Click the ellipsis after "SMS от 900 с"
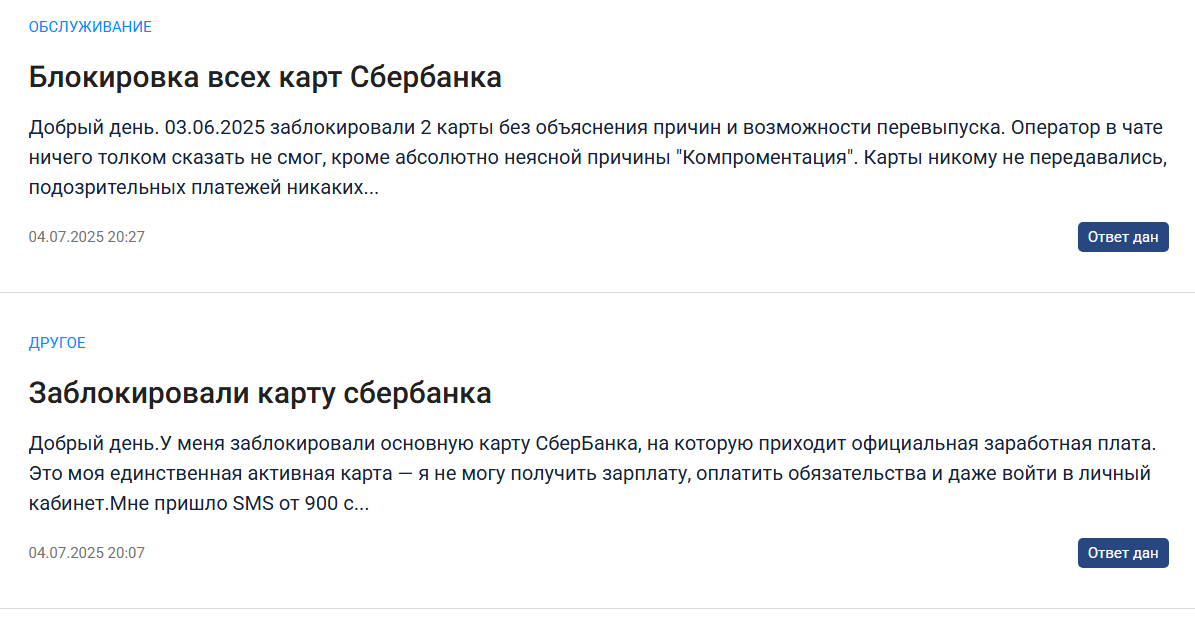The width and height of the screenshot is (1195, 620). coord(359,505)
